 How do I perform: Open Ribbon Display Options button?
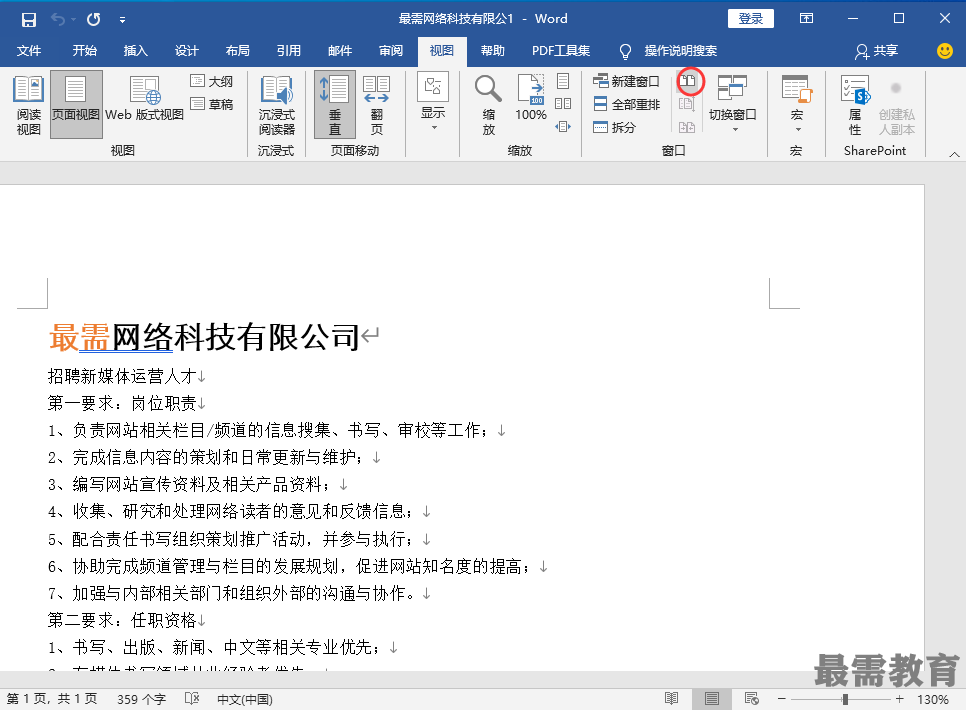click(806, 18)
